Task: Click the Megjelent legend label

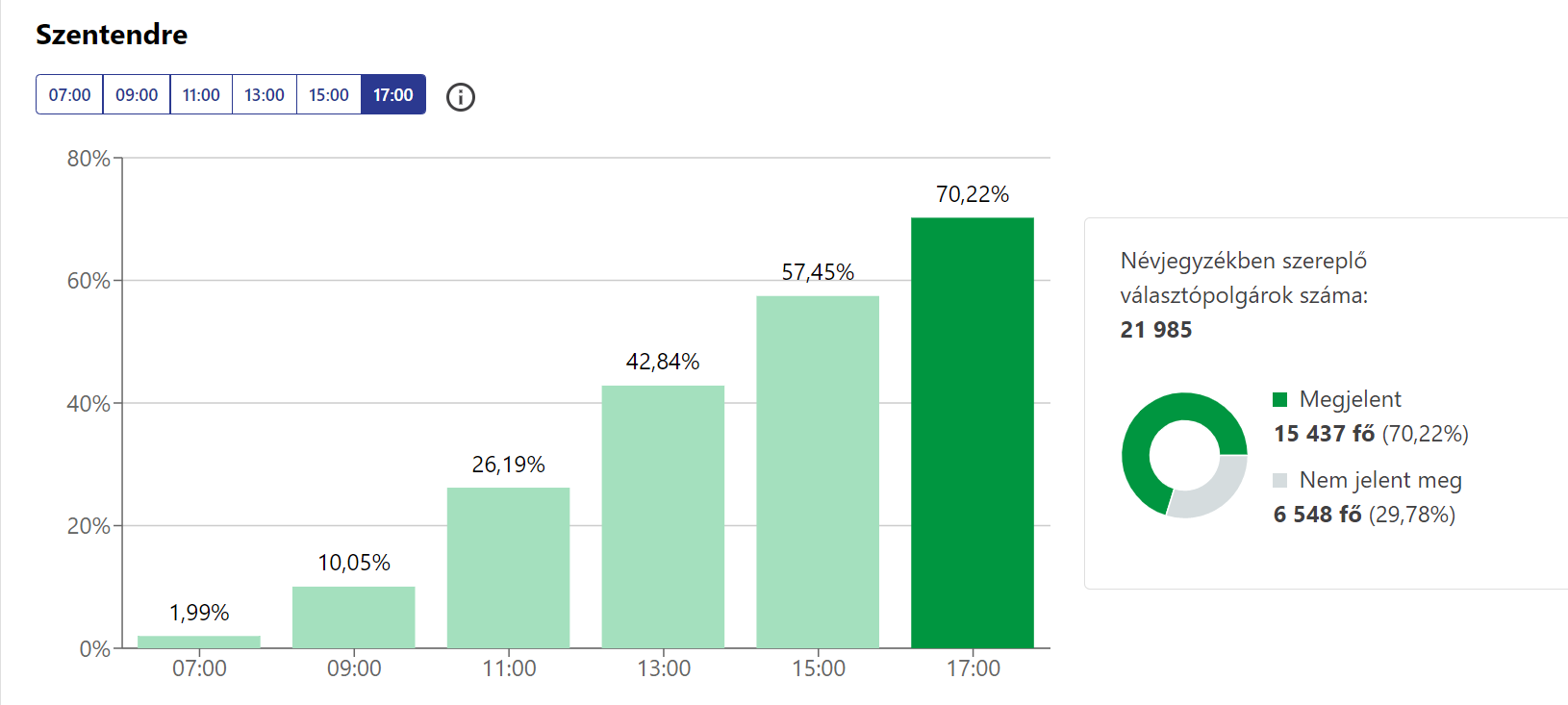Action: coord(1350,399)
